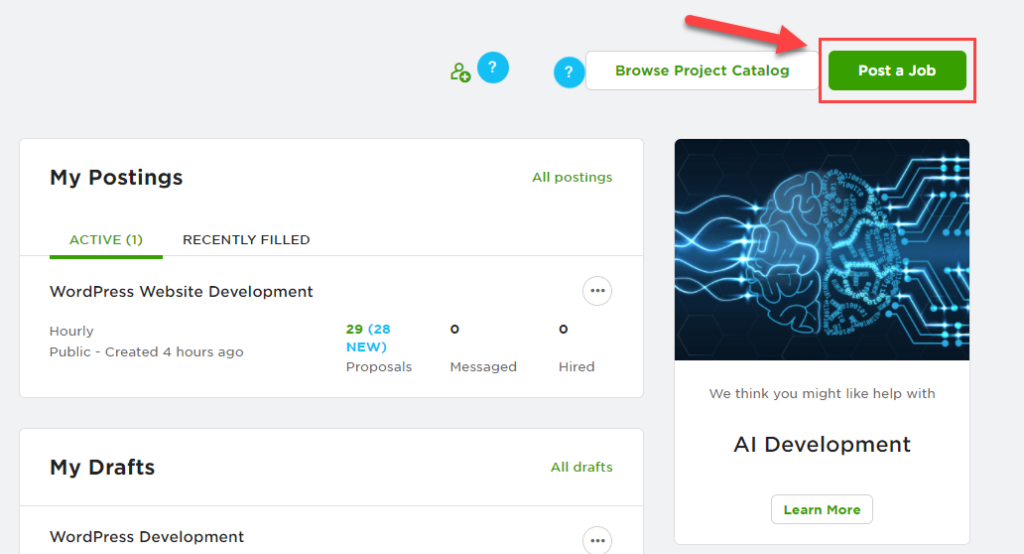Click the AI brain circuit banner image
Viewport: 1024px width, 554px height.
[822, 249]
